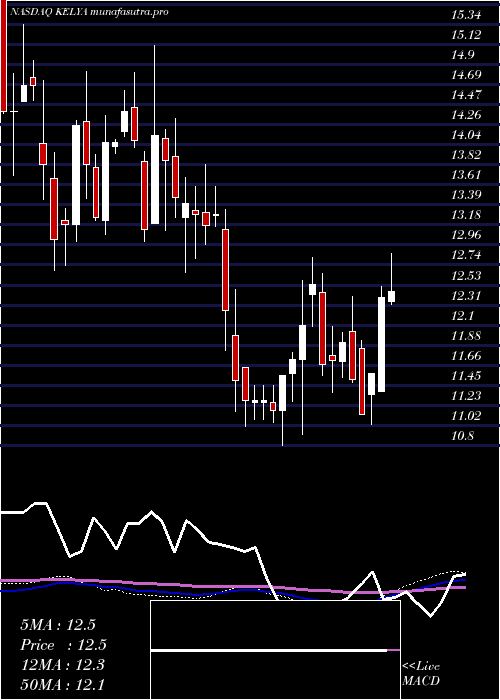This screenshot has width=500, height=700.
Task: Click the 14.47 price axis label
Action: (x=466, y=95)
